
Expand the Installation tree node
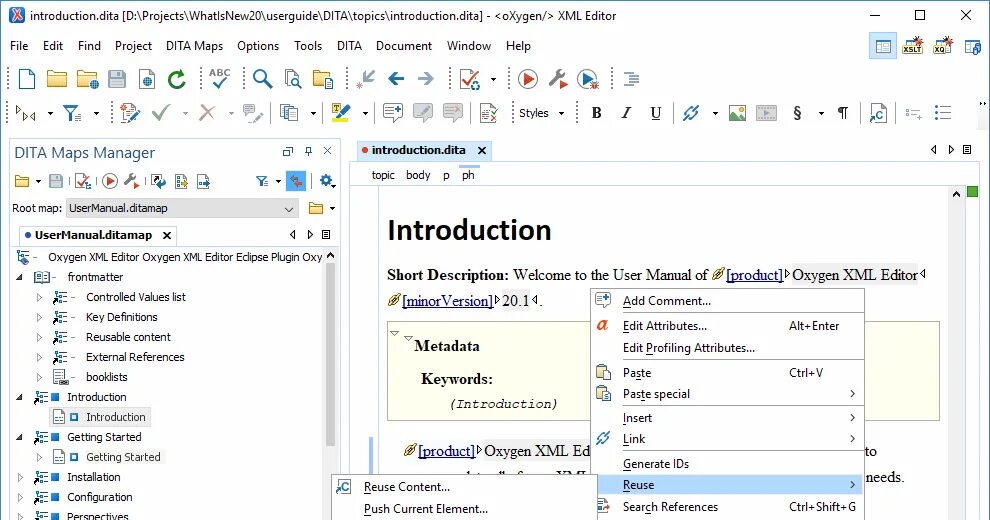(x=20, y=478)
